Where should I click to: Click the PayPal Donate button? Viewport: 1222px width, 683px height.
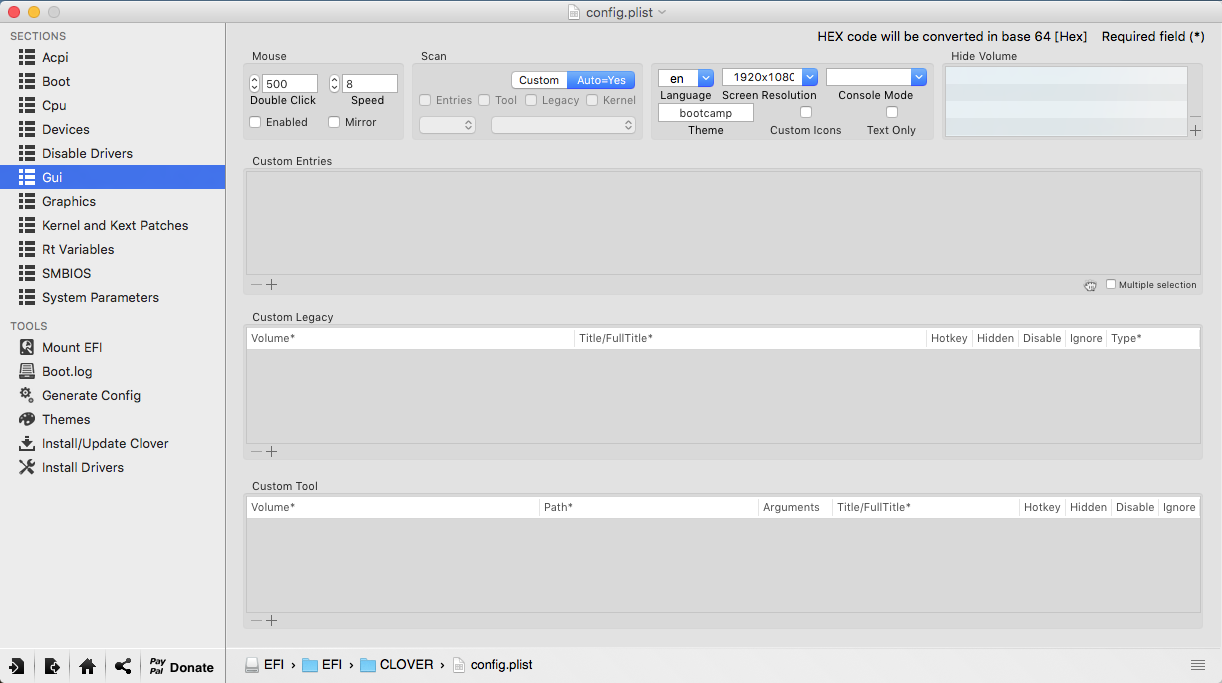point(181,666)
